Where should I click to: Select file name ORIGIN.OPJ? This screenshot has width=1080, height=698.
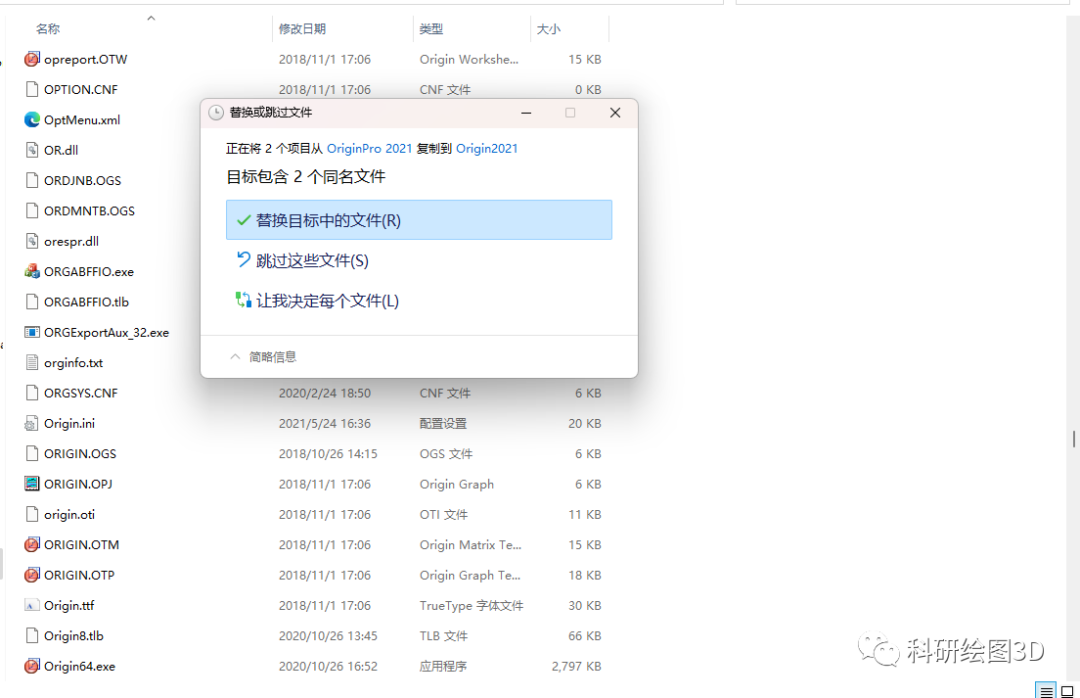[x=78, y=484]
